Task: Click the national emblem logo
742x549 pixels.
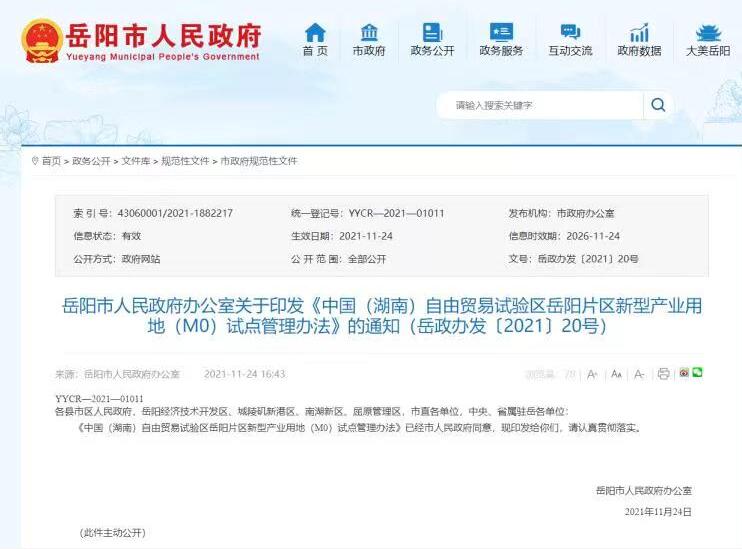Action: pyautogui.click(x=41, y=40)
